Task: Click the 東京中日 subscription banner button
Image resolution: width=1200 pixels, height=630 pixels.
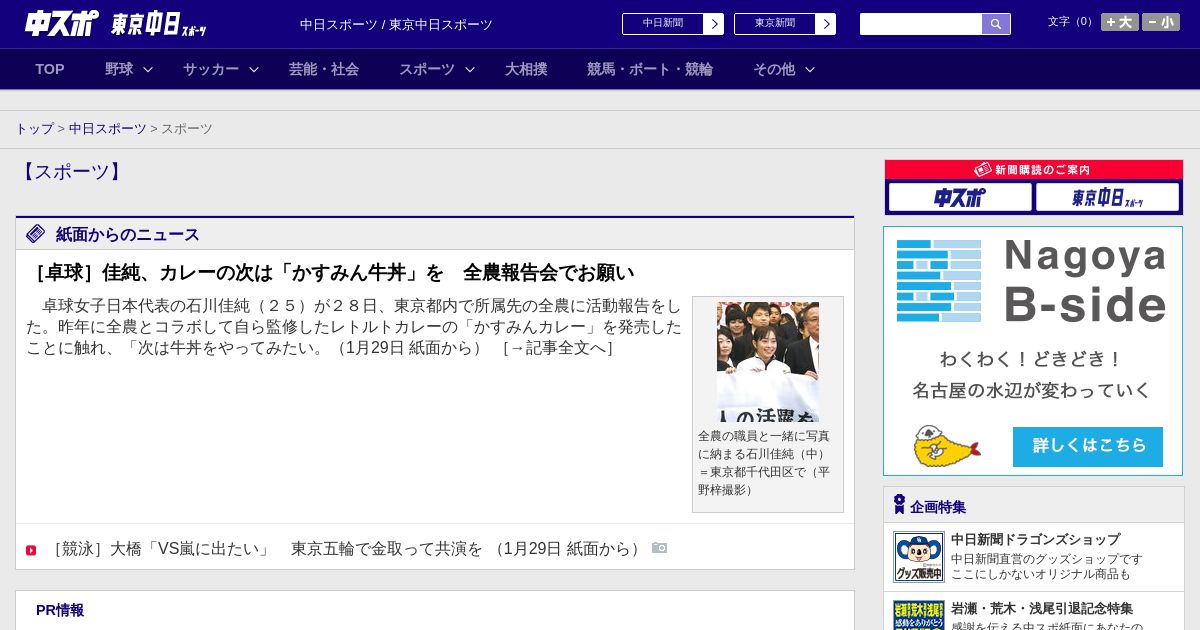Action: (1107, 197)
